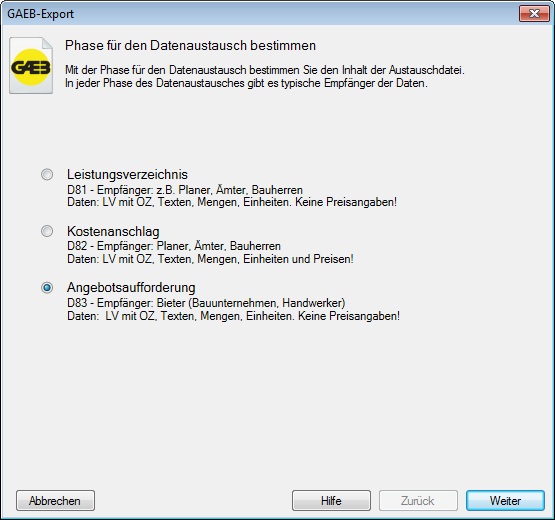Click the Leistungsverzeichnis heading label
This screenshot has height=520, width=555.
[127, 175]
